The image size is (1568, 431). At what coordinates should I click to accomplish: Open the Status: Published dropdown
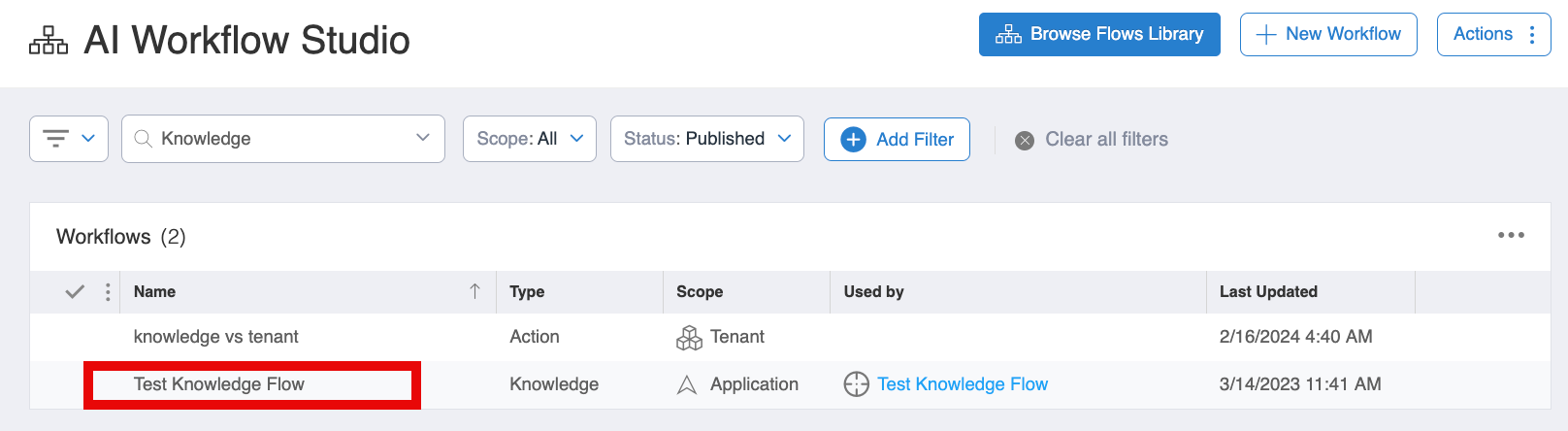(706, 139)
